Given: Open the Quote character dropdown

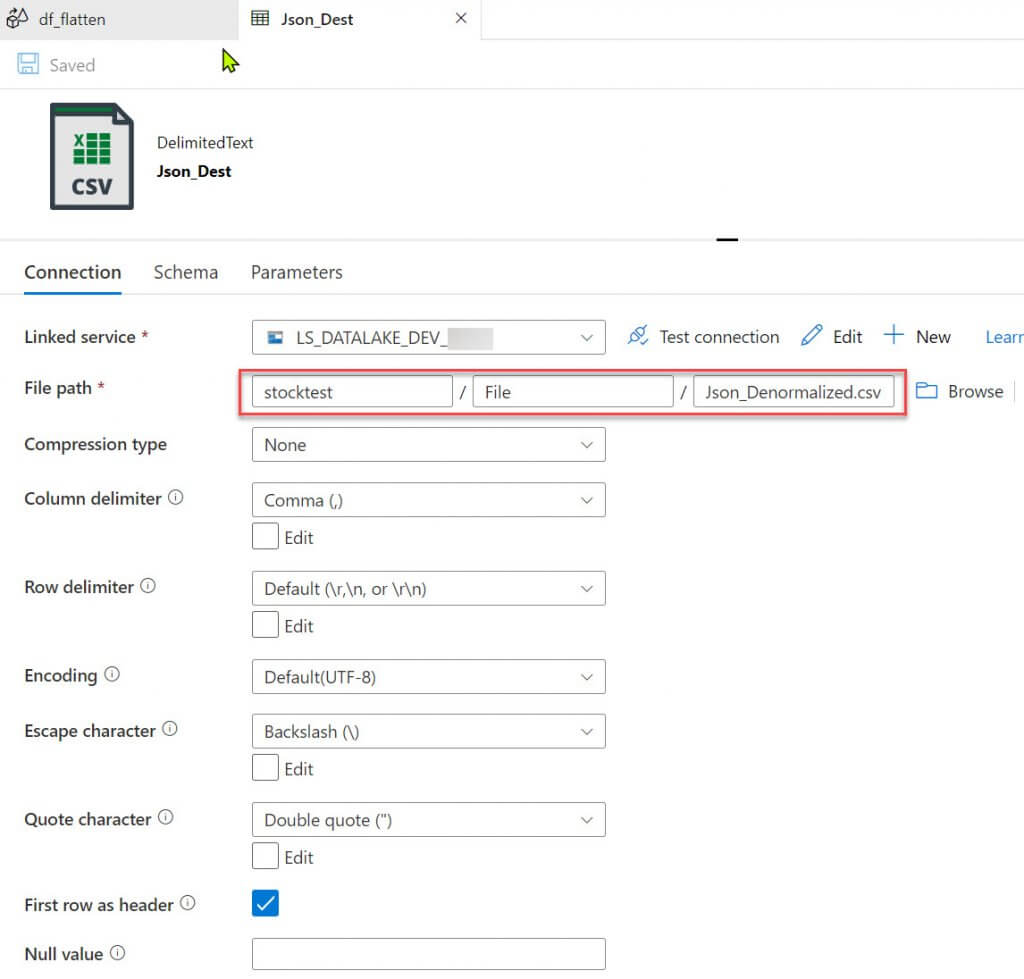Looking at the screenshot, I should (428, 820).
